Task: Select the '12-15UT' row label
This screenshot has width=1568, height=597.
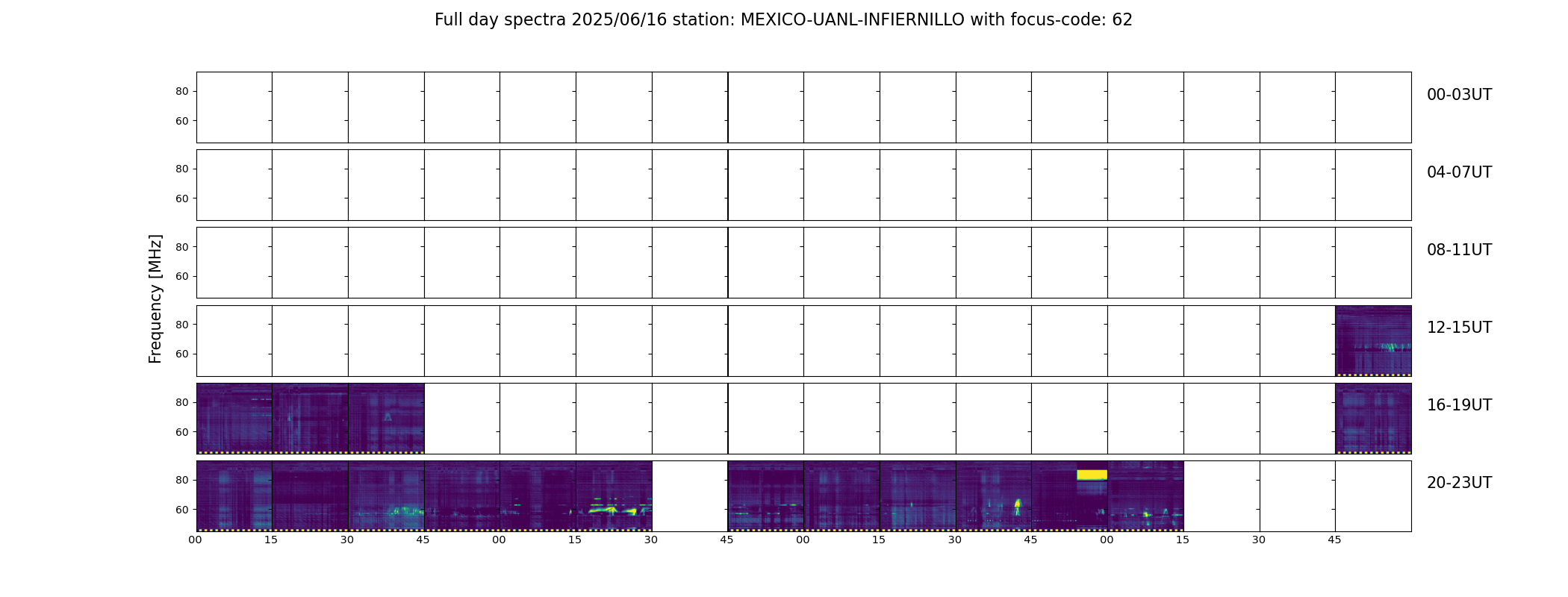Action: [1459, 328]
